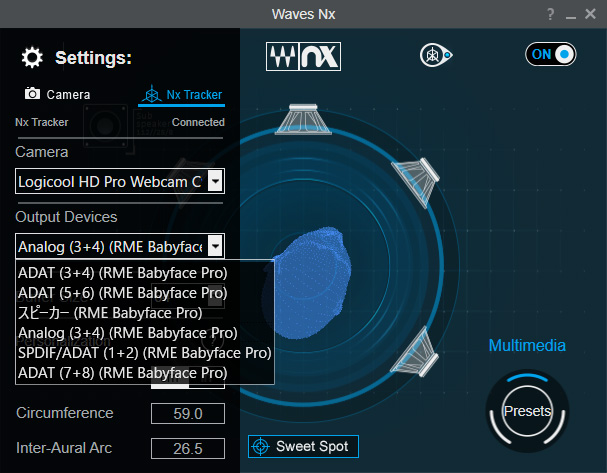Click the Waves Nx logo

point(304,55)
